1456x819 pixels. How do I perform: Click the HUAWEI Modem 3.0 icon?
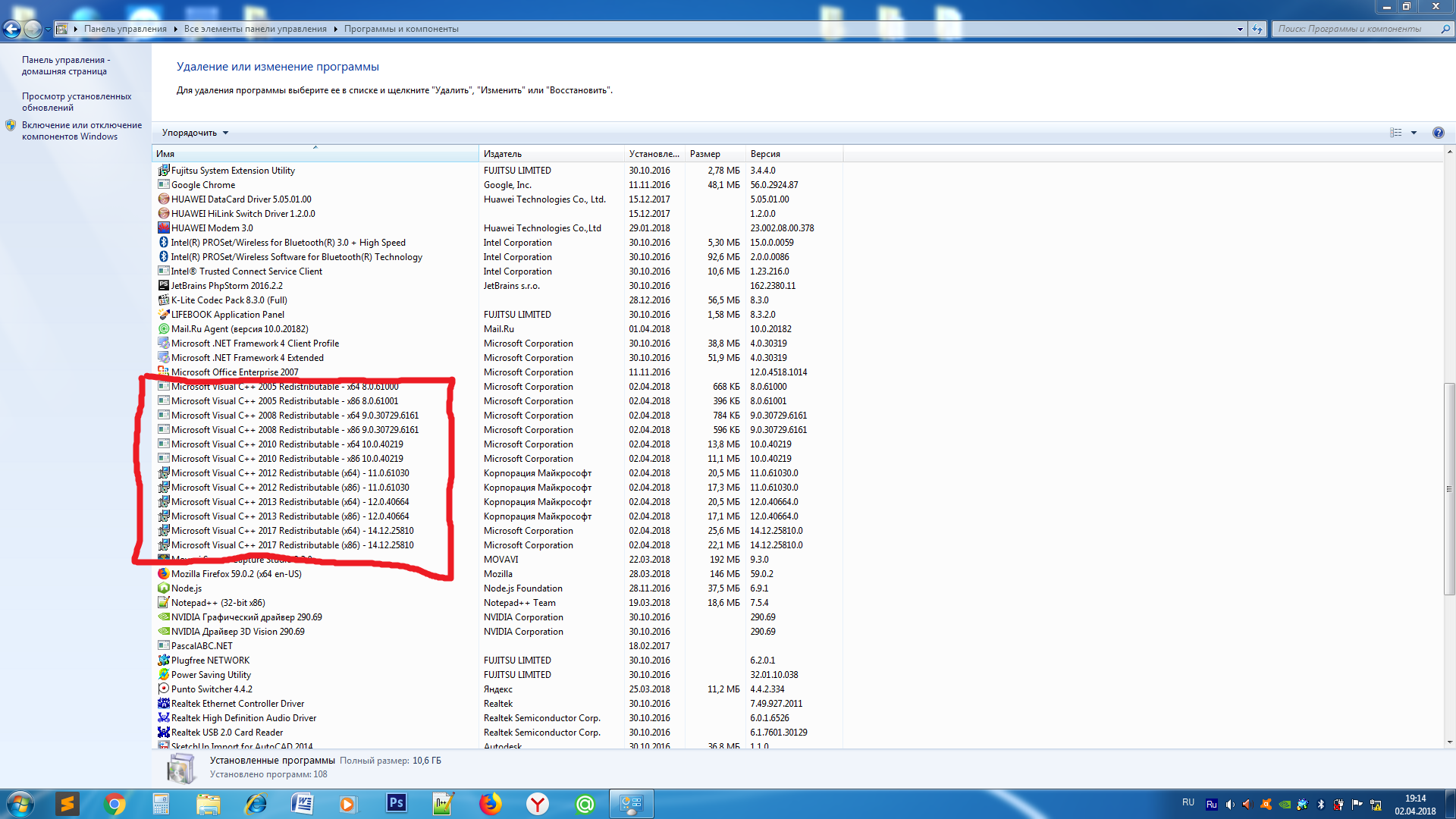(163, 228)
